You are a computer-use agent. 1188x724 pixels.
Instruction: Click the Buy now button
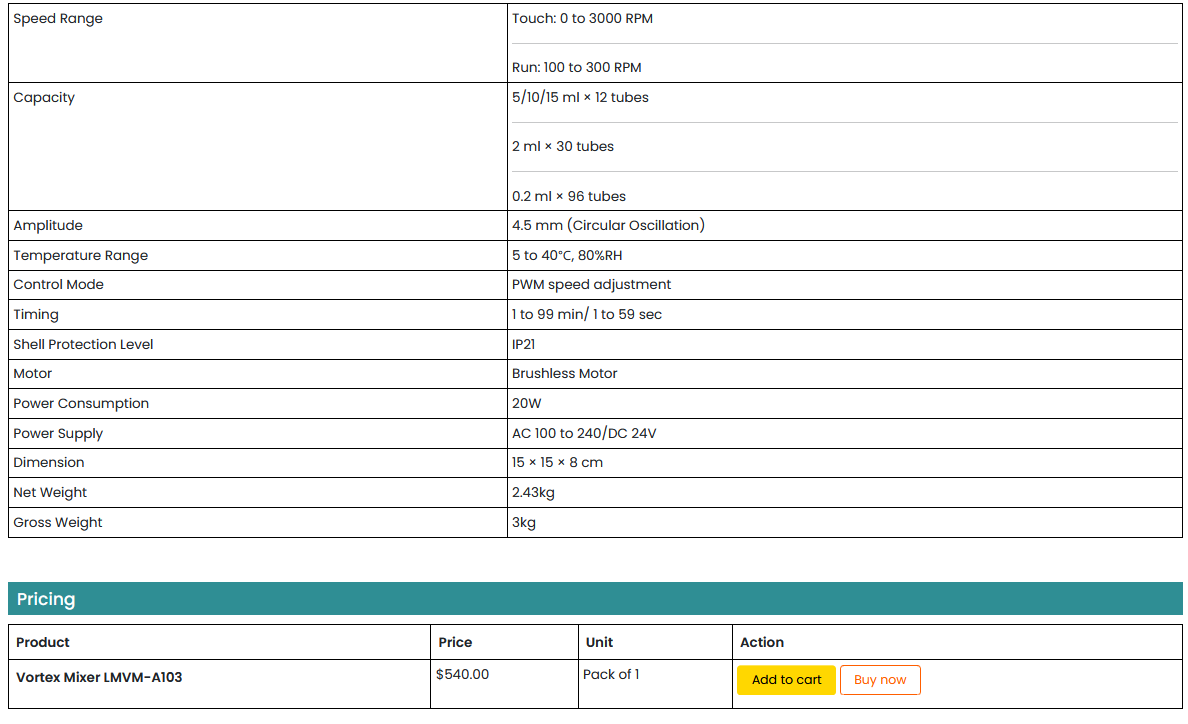pos(880,680)
